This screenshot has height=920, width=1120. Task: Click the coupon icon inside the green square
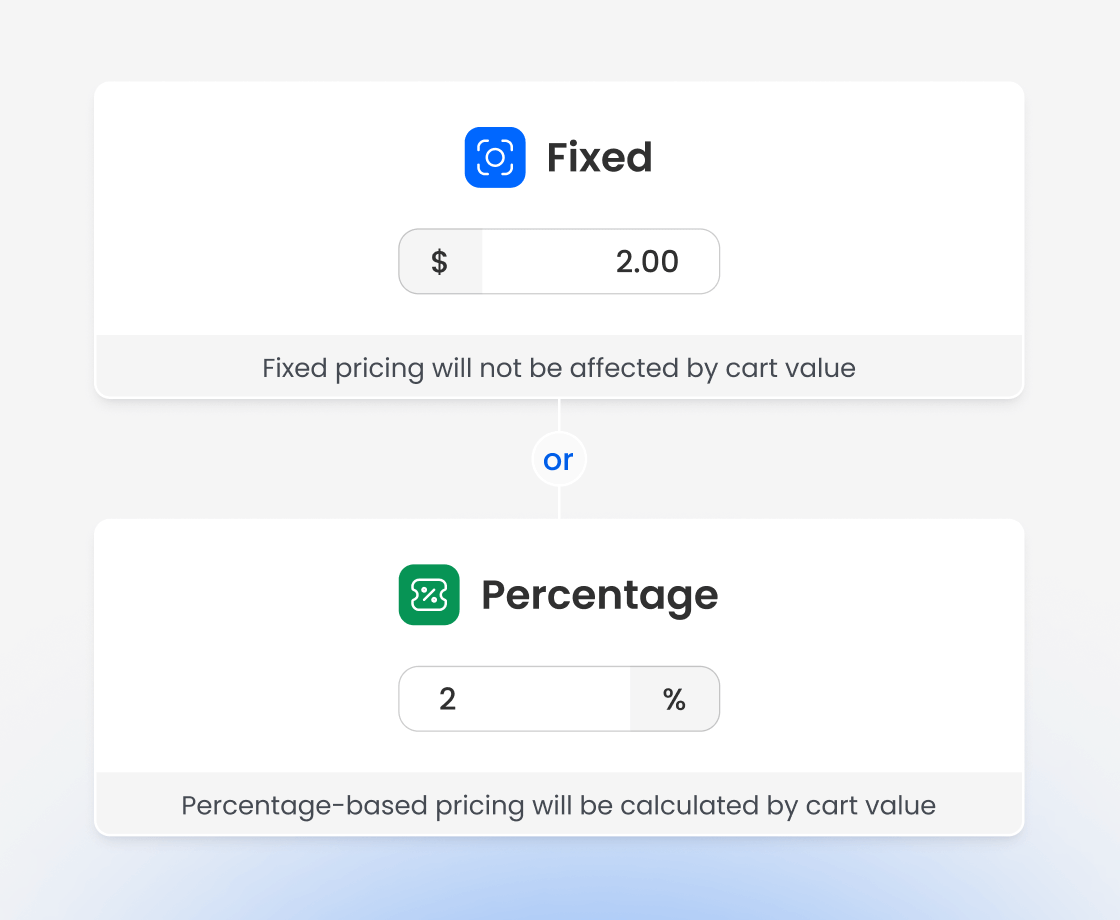click(429, 594)
